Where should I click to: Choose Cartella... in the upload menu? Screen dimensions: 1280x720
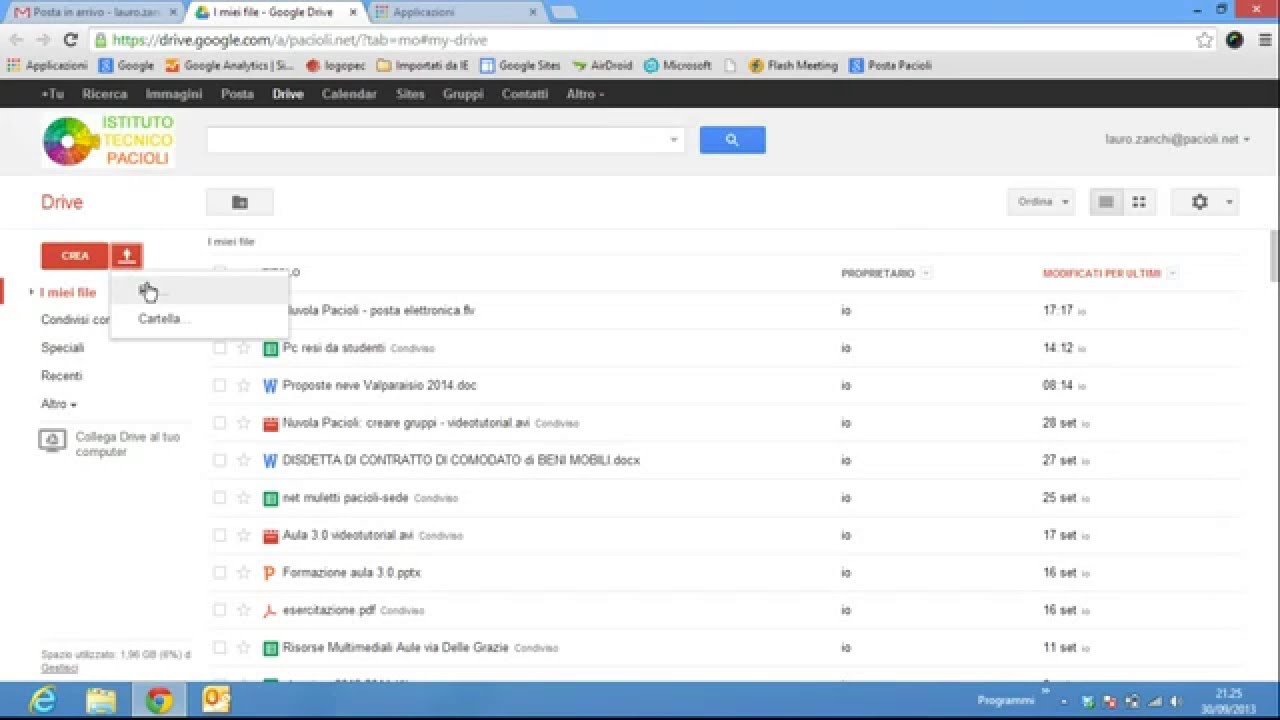[164, 319]
